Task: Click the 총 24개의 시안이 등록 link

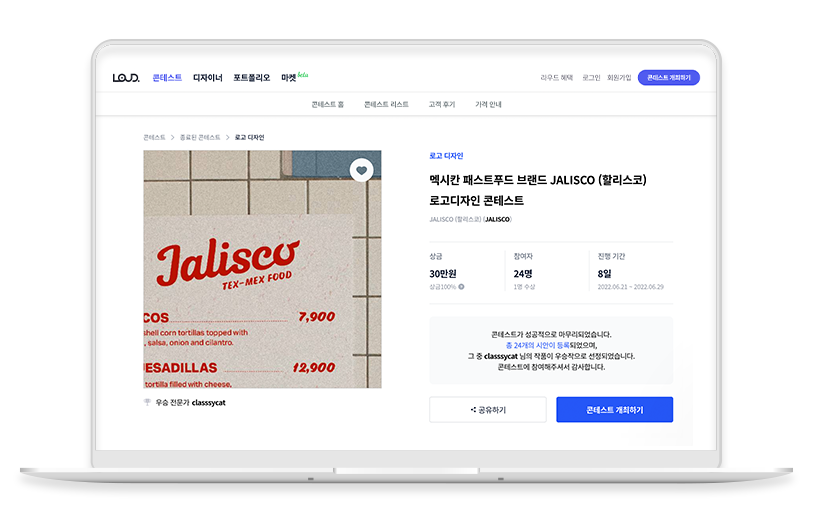Action: [537, 345]
